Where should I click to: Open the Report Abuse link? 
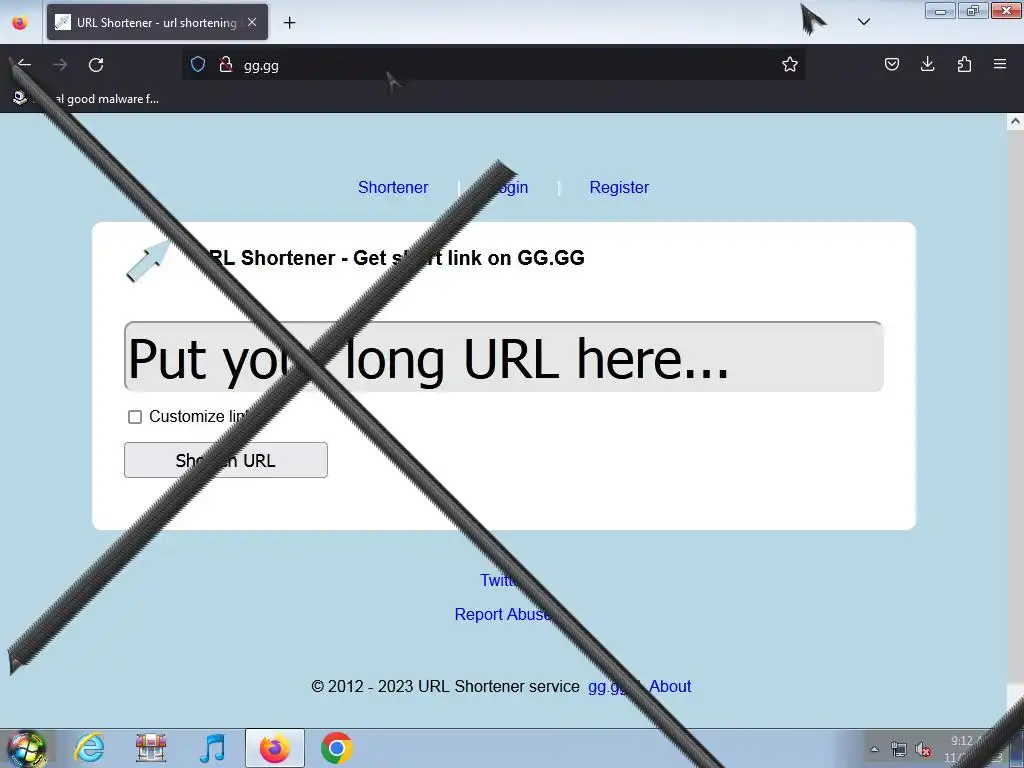click(502, 615)
